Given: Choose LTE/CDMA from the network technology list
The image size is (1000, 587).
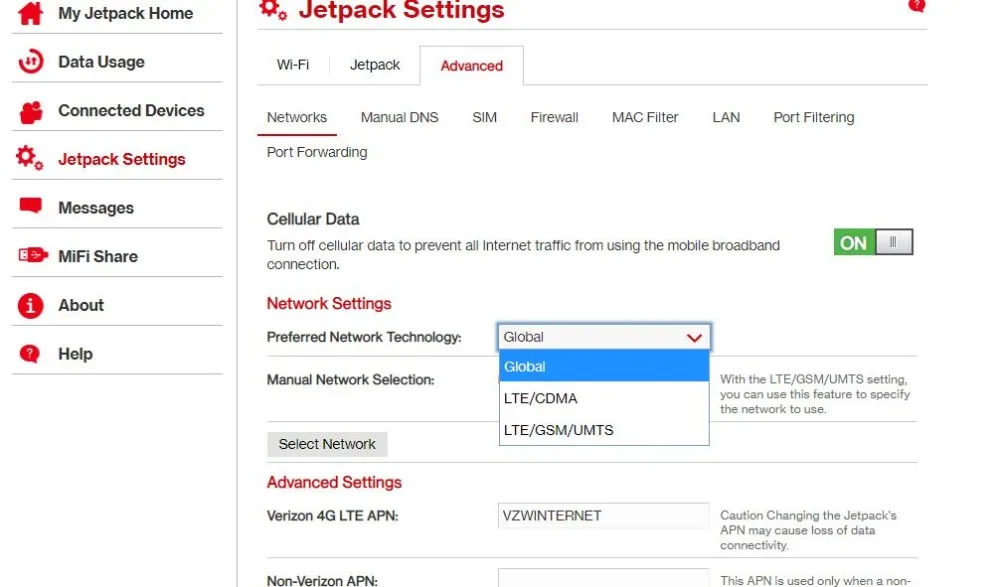Looking at the screenshot, I should (604, 398).
